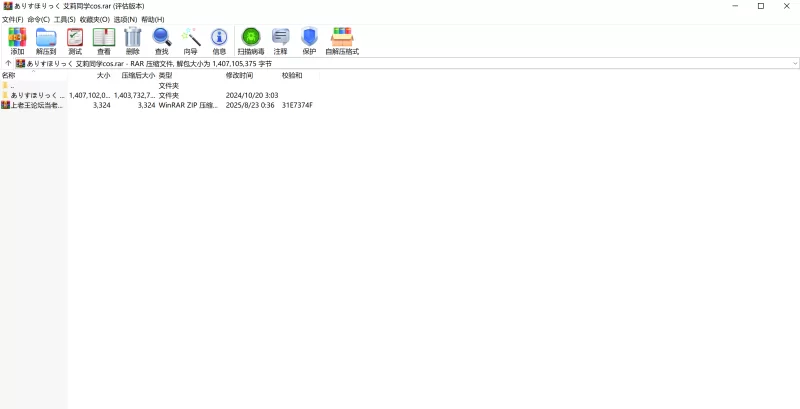
Task: Click the checksum value 31E7374F
Action: [x=297, y=105]
